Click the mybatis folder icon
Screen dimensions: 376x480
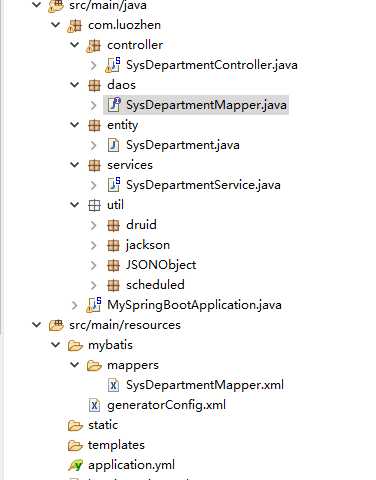pos(75,345)
